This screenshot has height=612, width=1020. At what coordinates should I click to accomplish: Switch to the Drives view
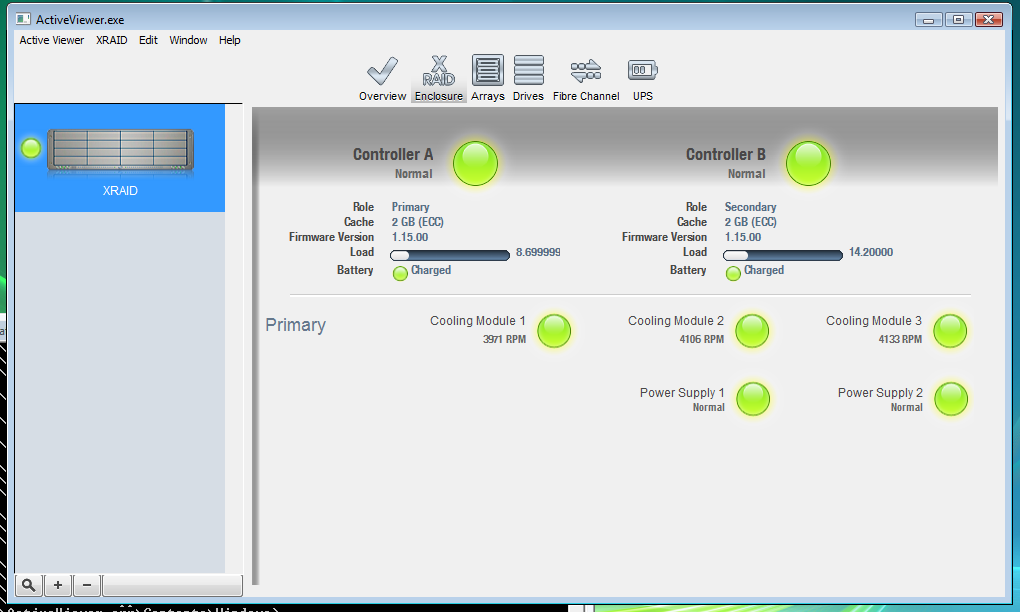528,78
